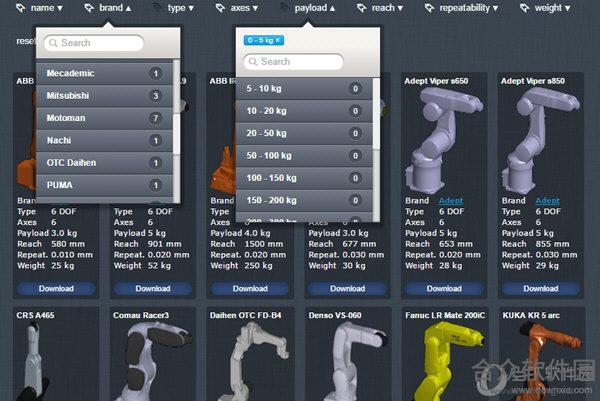Viewport: 600px width, 401px height.
Task: Select Mecademic in brand list
Action: click(x=104, y=73)
